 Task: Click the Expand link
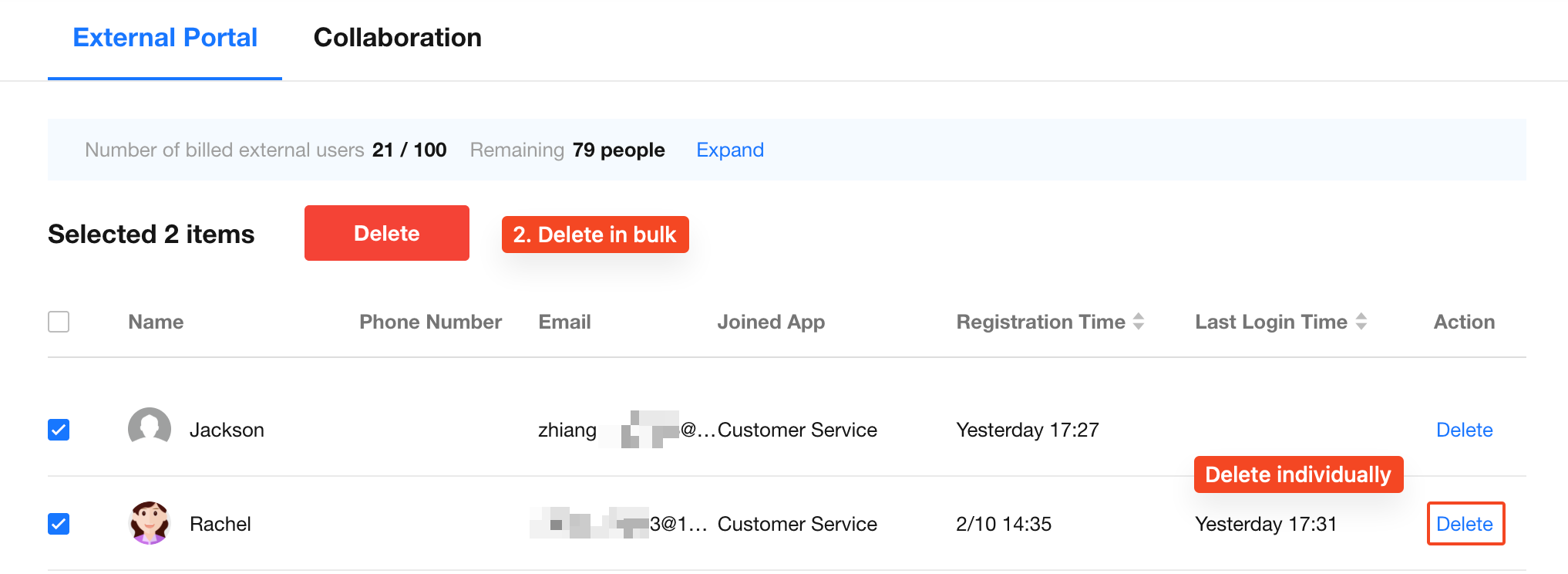pyautogui.click(x=729, y=150)
